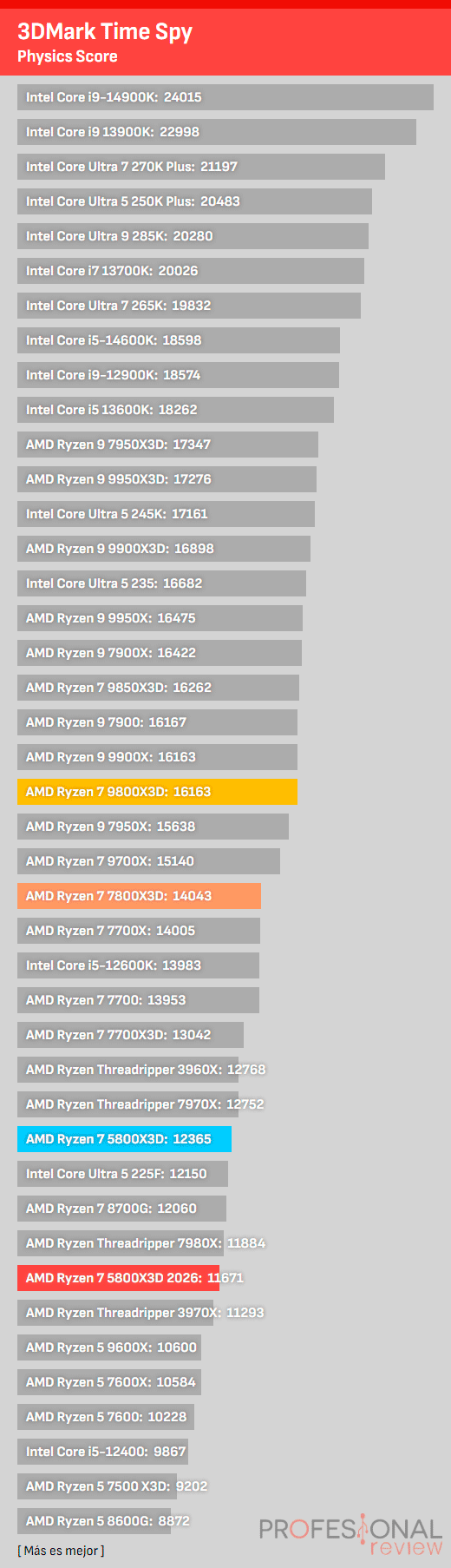Click the Intel Core i9-14900K bar
This screenshot has width=451, height=1568.
(225, 97)
